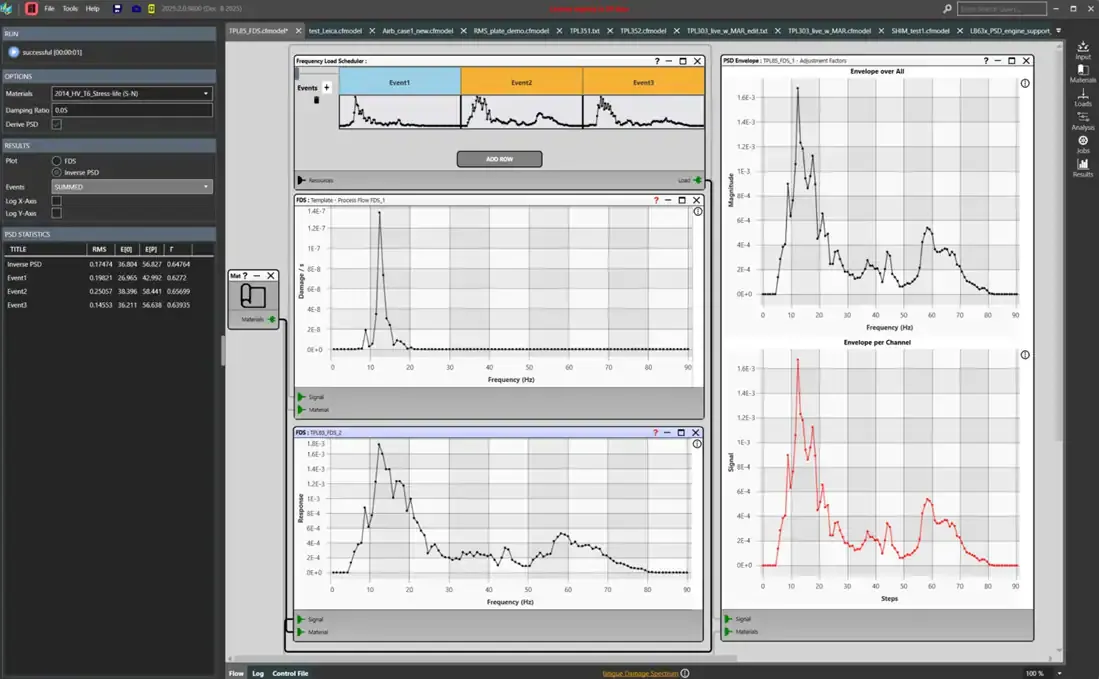This screenshot has width=1099, height=679.
Task: Open the Loads sidebar panel
Action: coord(1083,96)
